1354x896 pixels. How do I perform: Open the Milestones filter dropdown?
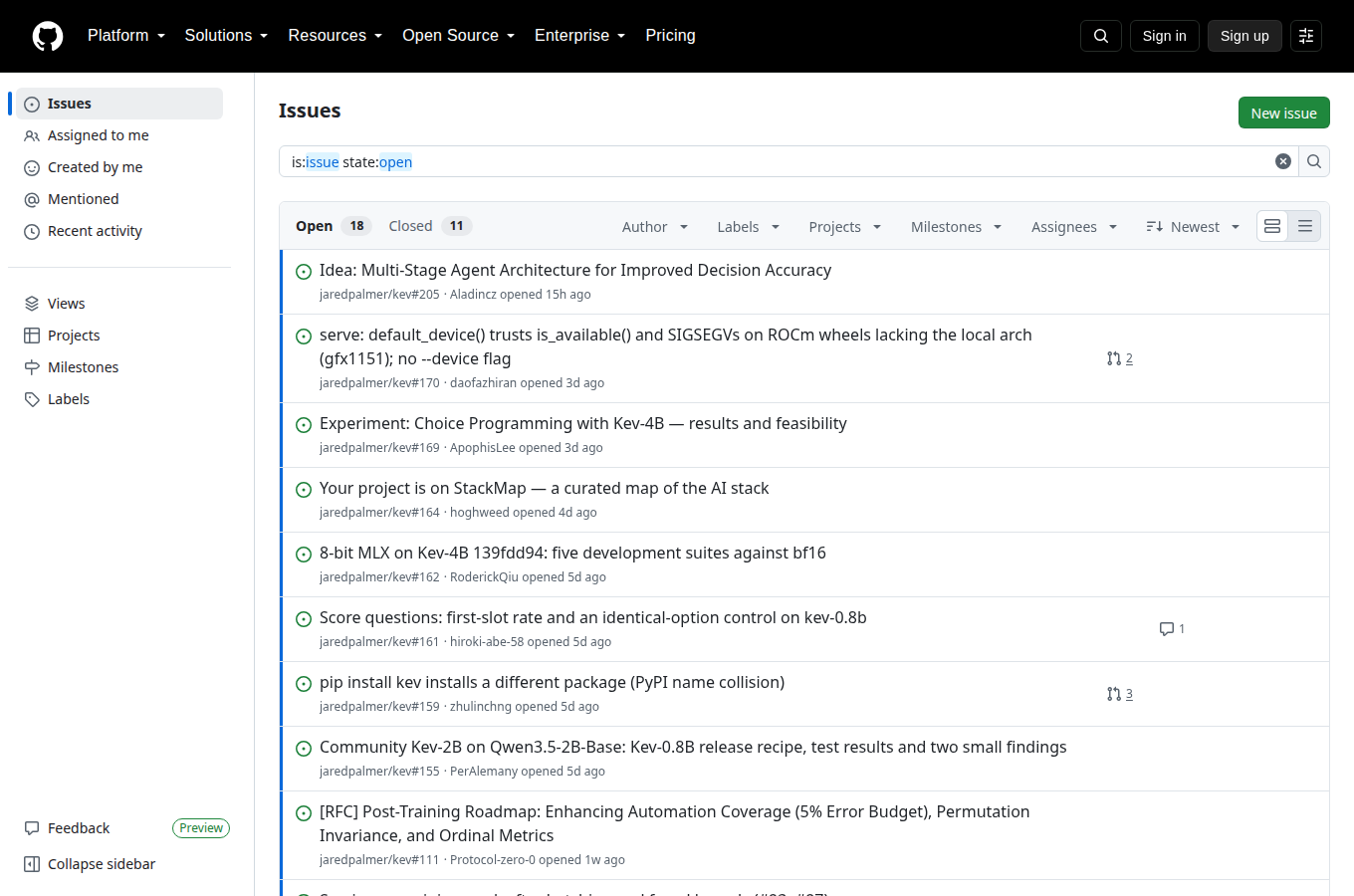956,227
